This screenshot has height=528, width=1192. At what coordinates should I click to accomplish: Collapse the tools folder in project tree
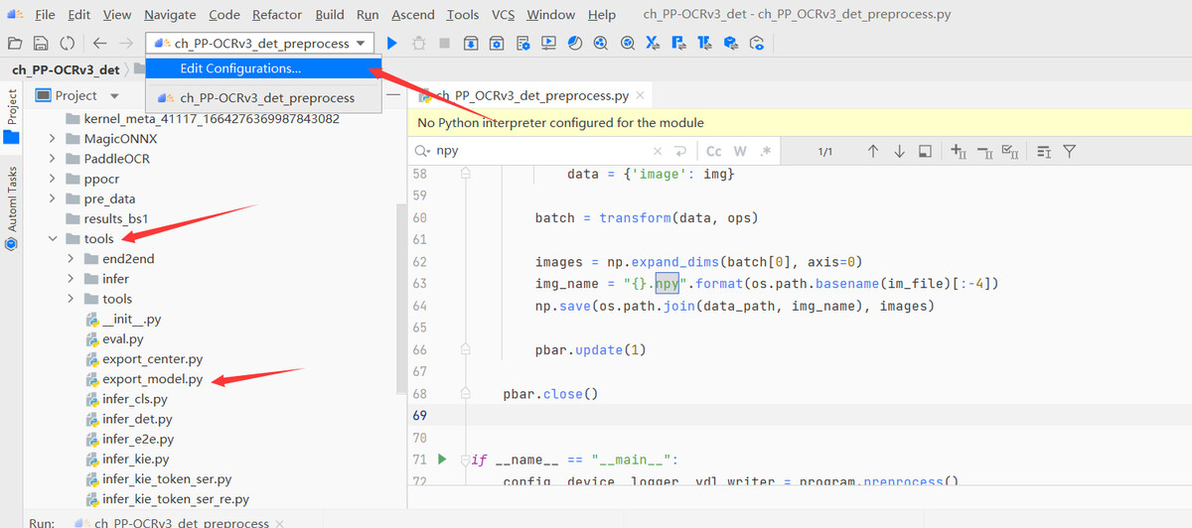52,239
